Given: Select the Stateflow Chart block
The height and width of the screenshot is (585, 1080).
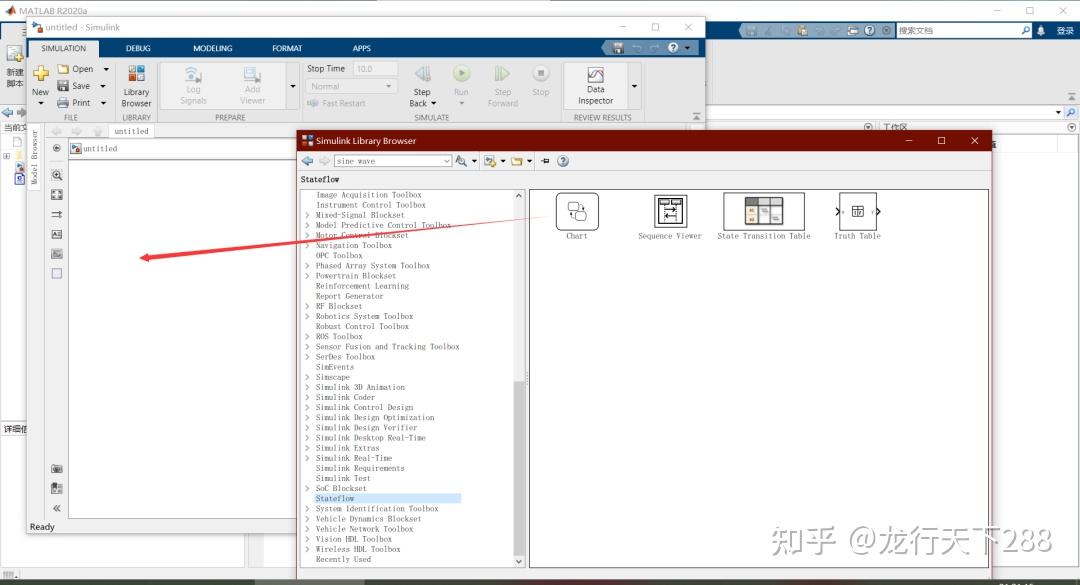Looking at the screenshot, I should coord(577,212).
